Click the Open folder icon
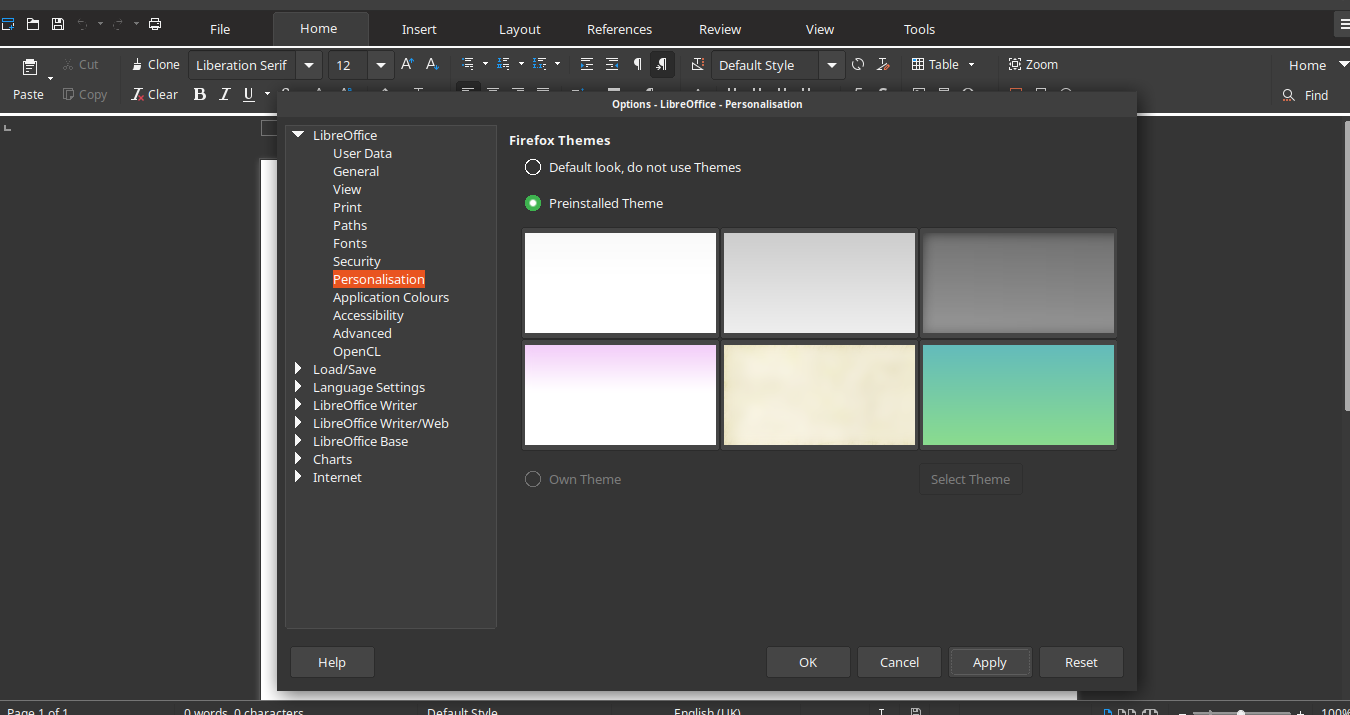The height and width of the screenshot is (715, 1350). click(x=33, y=24)
